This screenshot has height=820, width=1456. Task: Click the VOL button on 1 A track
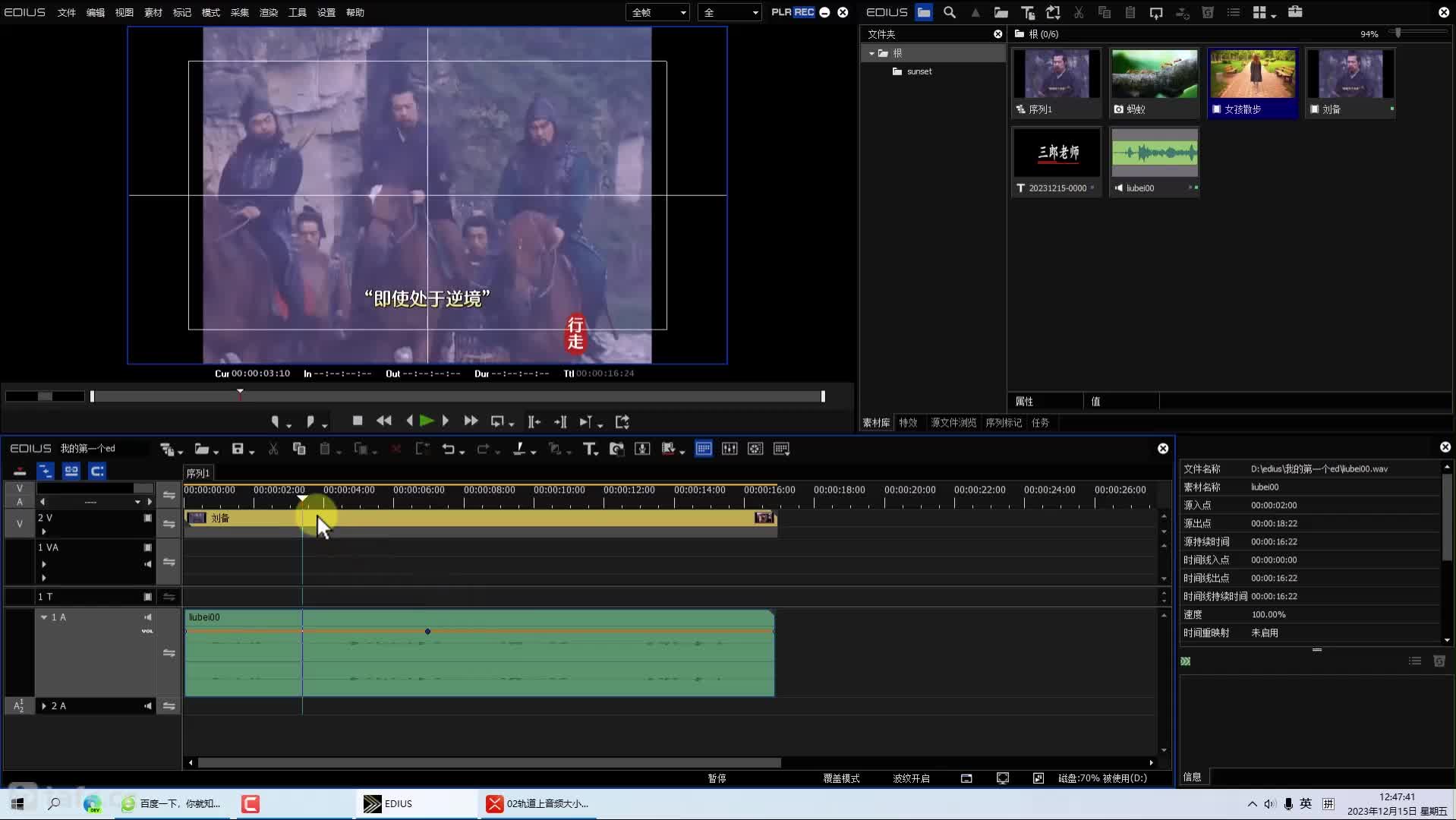147,631
